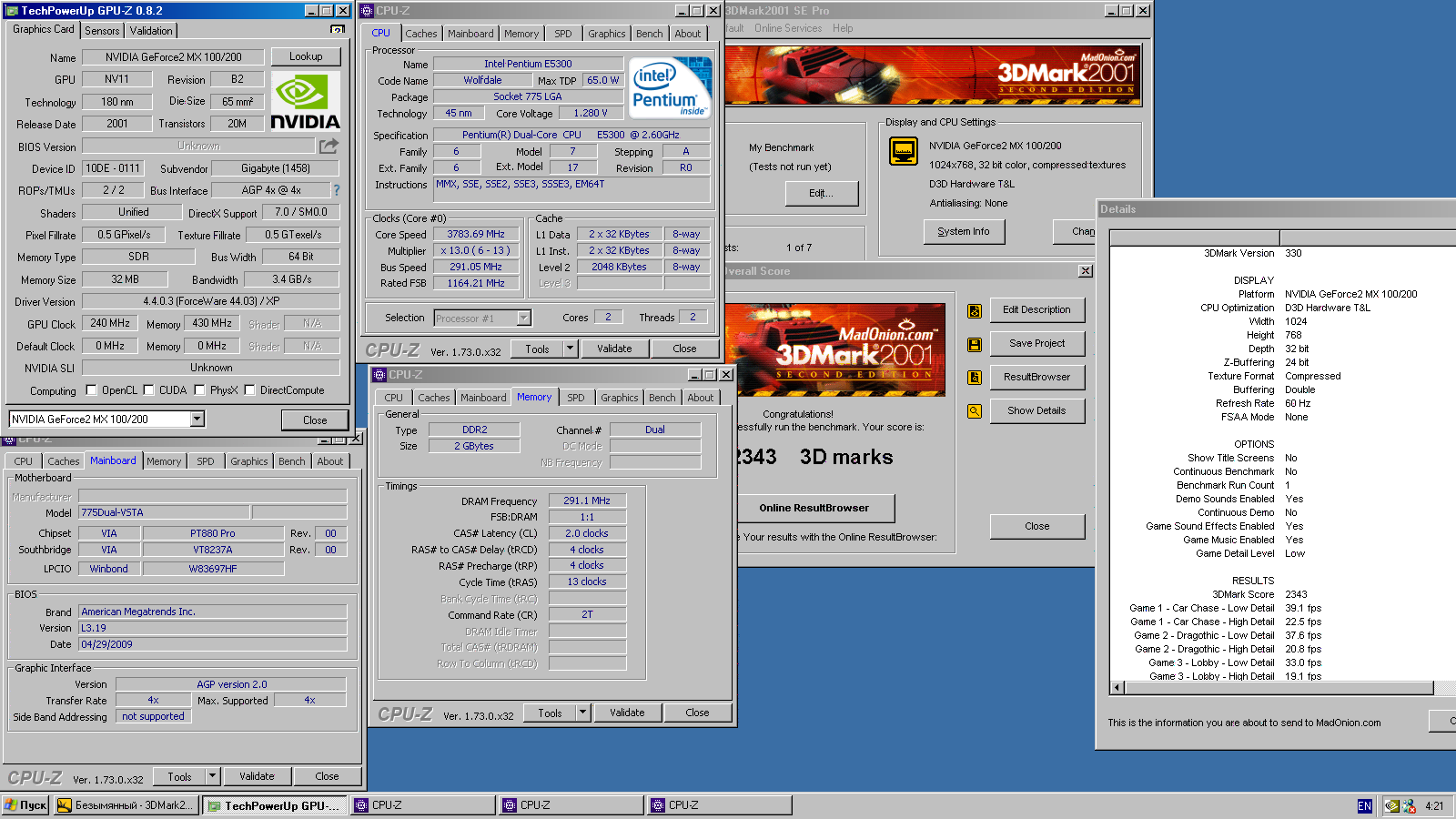The width and height of the screenshot is (1456, 819).
Task: Open Tools dropdown arrow in CPU-Z Mainboard window
Action: pos(213,776)
